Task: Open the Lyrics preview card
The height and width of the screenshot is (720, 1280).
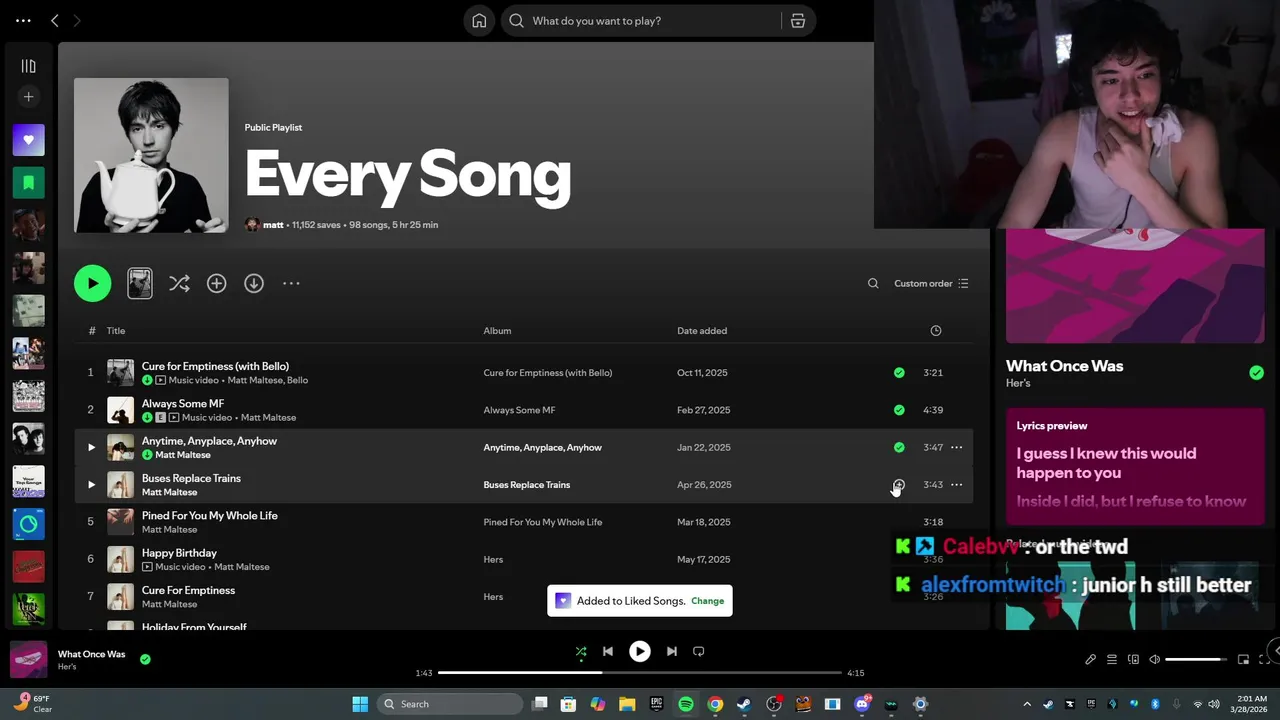Action: pos(1135,466)
